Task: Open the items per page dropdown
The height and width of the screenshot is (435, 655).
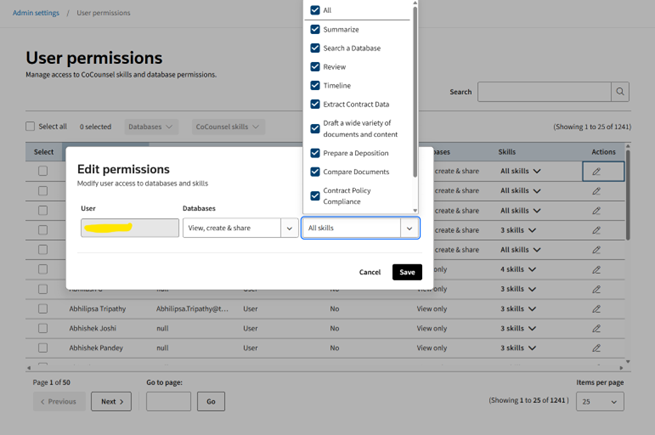Action: (600, 401)
